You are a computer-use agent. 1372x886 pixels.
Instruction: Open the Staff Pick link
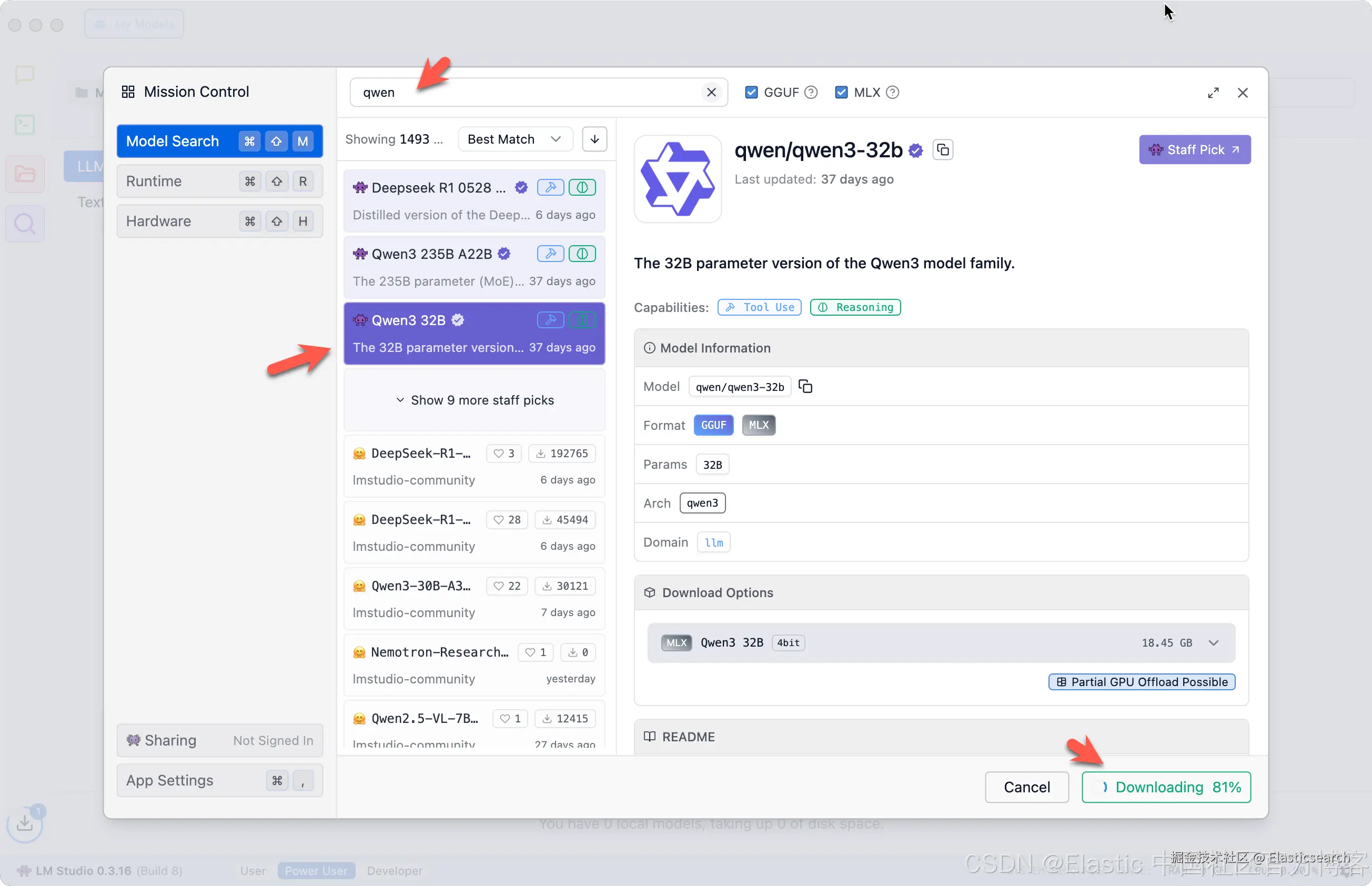click(1194, 149)
